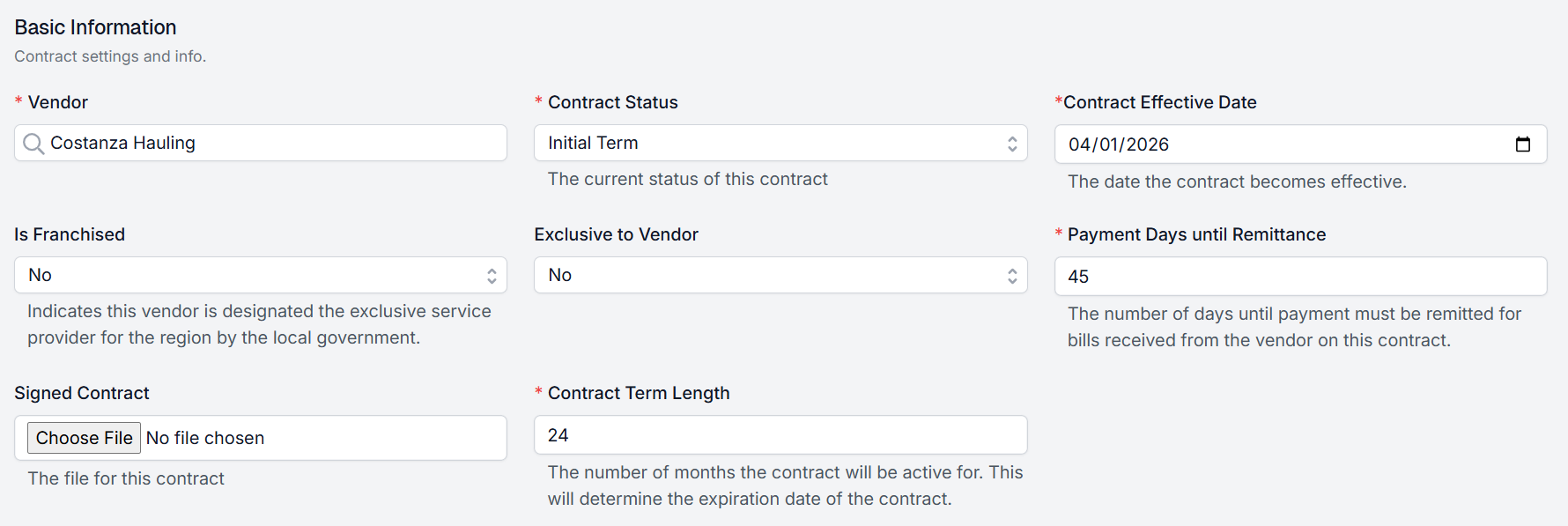The height and width of the screenshot is (526, 1568).
Task: Click the Contract Term Length label
Action: (639, 393)
